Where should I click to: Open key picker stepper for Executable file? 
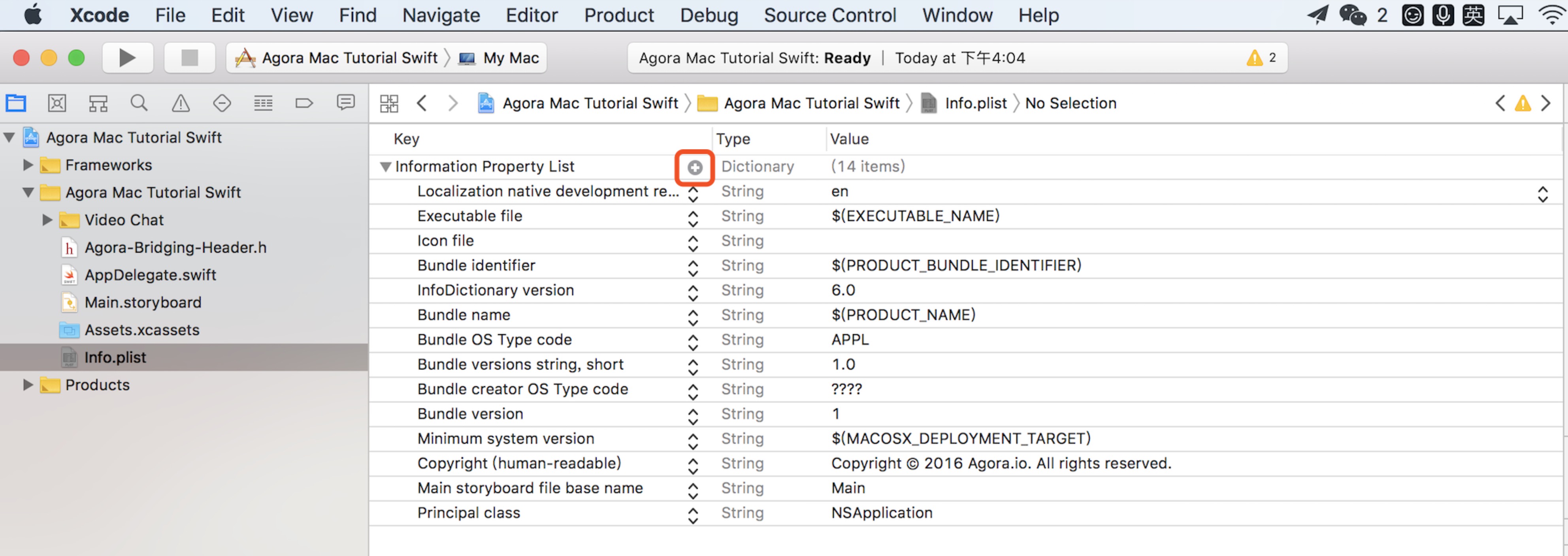pyautogui.click(x=693, y=218)
